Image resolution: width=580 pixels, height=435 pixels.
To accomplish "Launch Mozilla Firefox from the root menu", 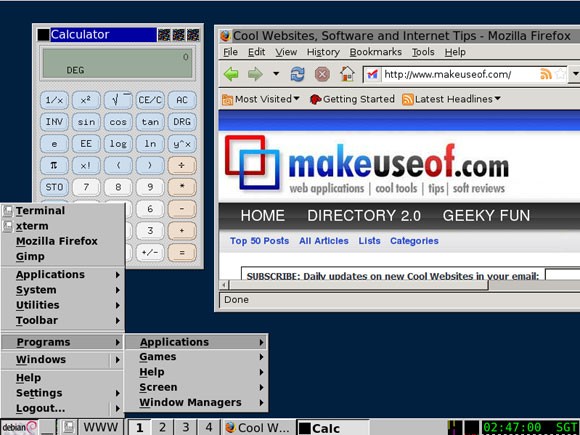I will (x=63, y=241).
